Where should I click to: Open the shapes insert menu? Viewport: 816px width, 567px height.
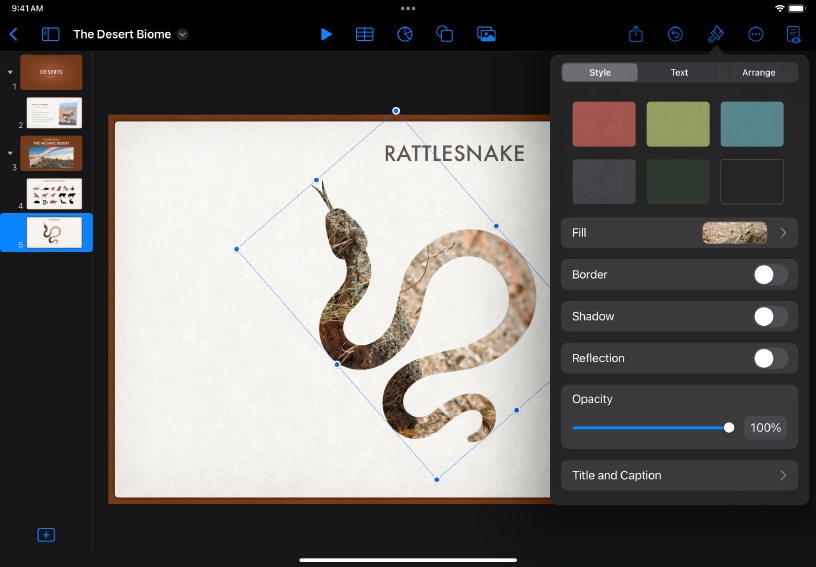click(445, 34)
